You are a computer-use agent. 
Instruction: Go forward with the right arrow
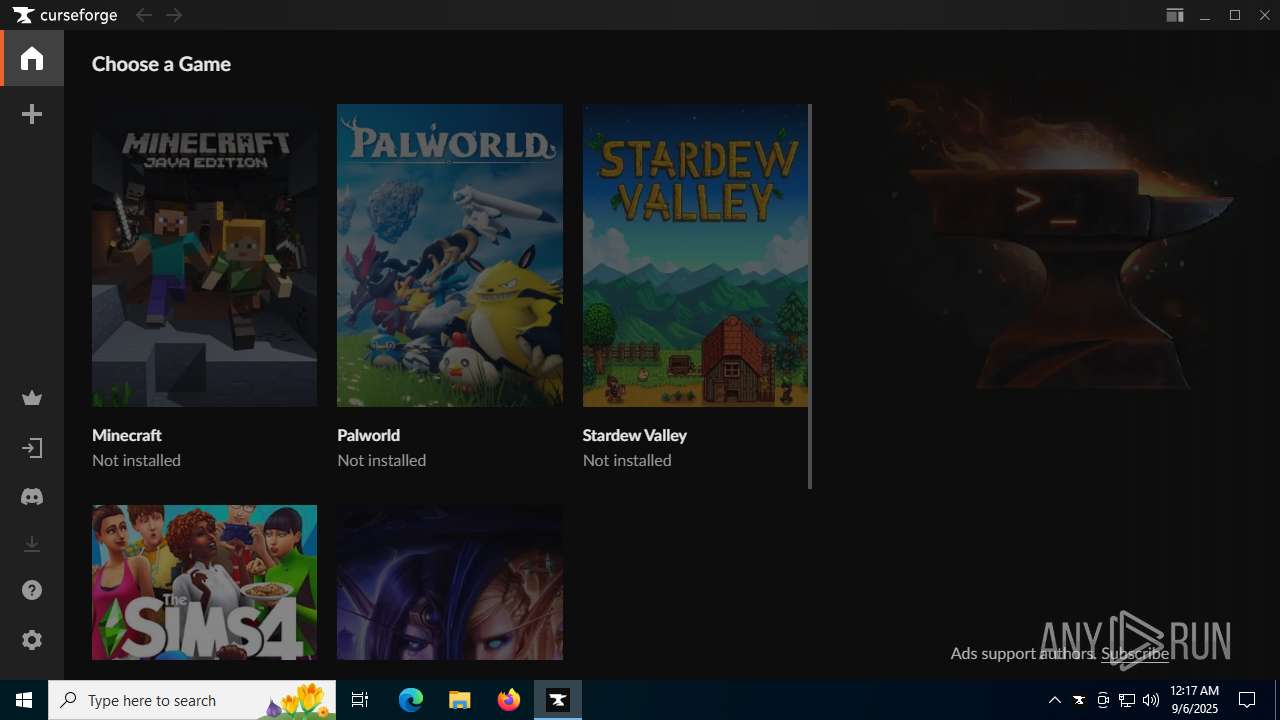(x=175, y=15)
